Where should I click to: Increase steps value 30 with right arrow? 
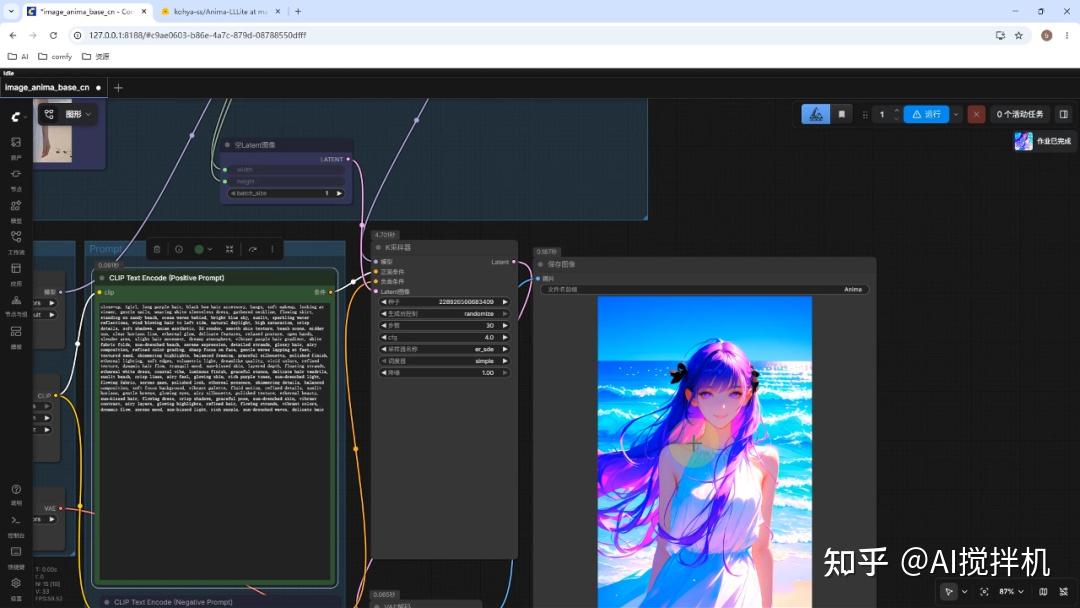[505, 325]
